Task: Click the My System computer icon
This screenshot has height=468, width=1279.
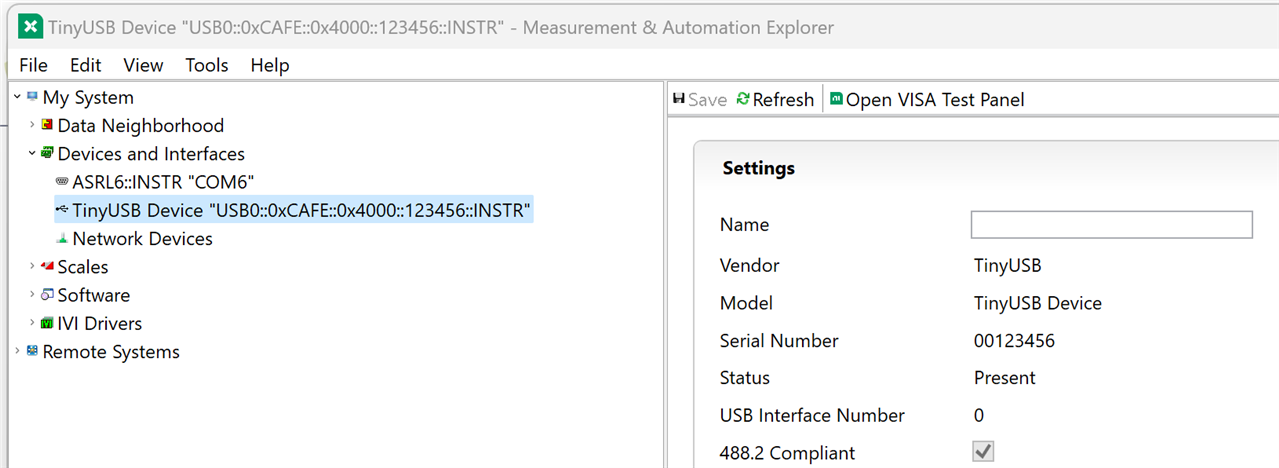Action: click(x=33, y=98)
